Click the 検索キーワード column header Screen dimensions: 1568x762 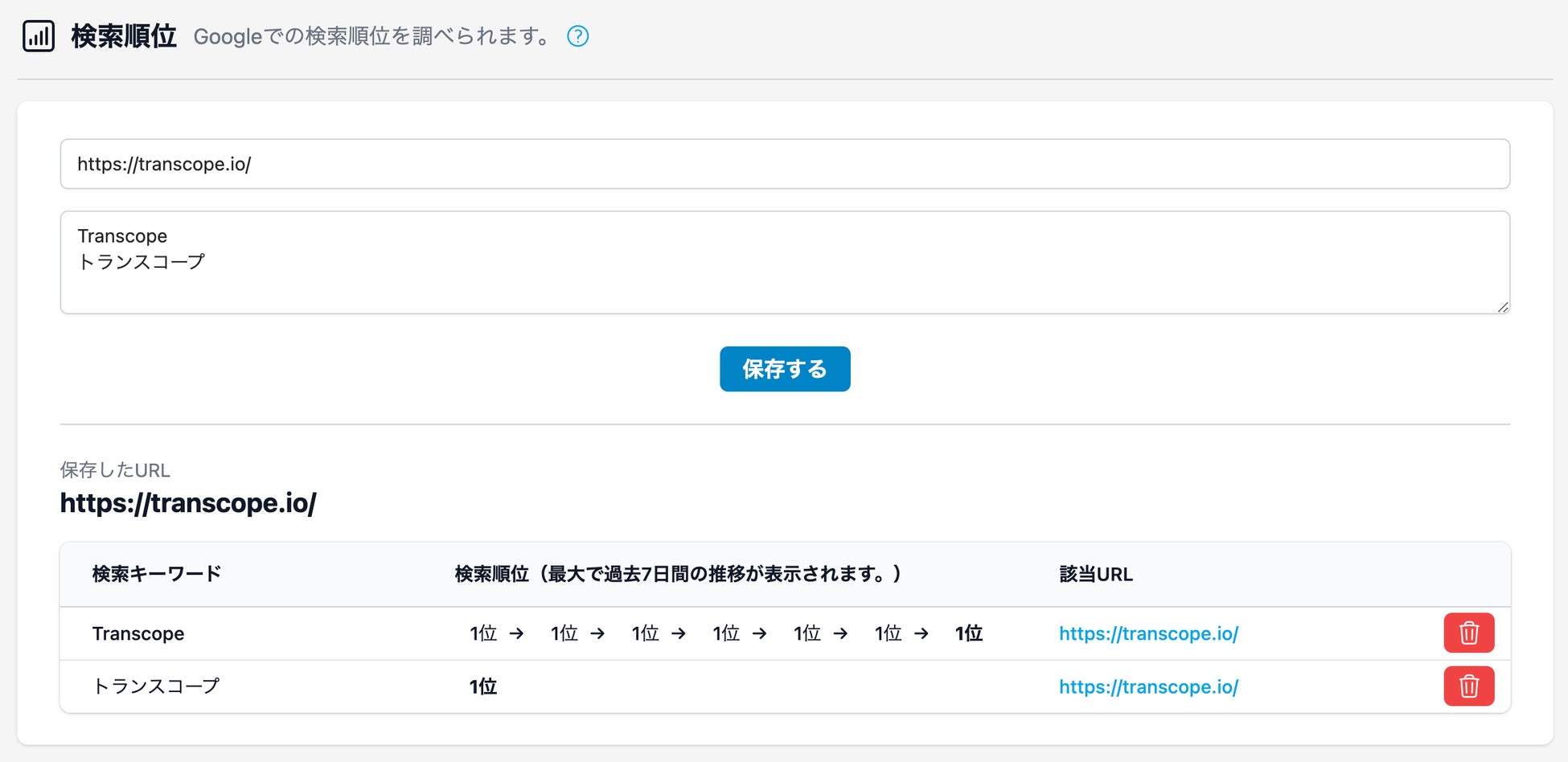[x=157, y=574]
